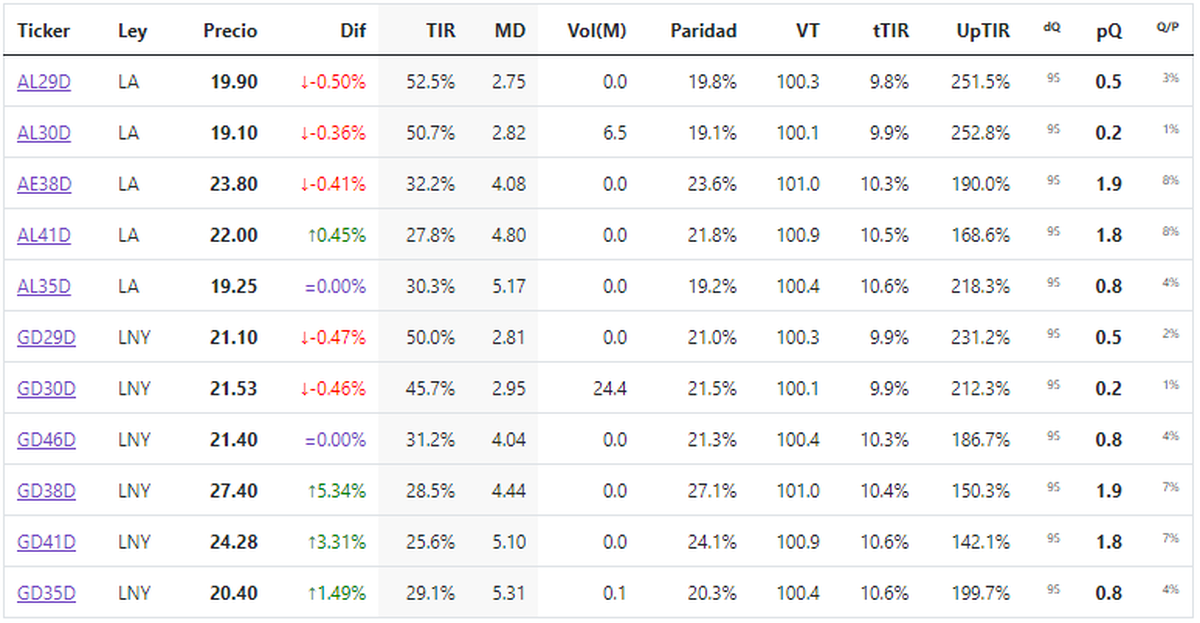This screenshot has width=1200, height=623.
Task: Follow the AL41D ticker link
Action: click(44, 235)
